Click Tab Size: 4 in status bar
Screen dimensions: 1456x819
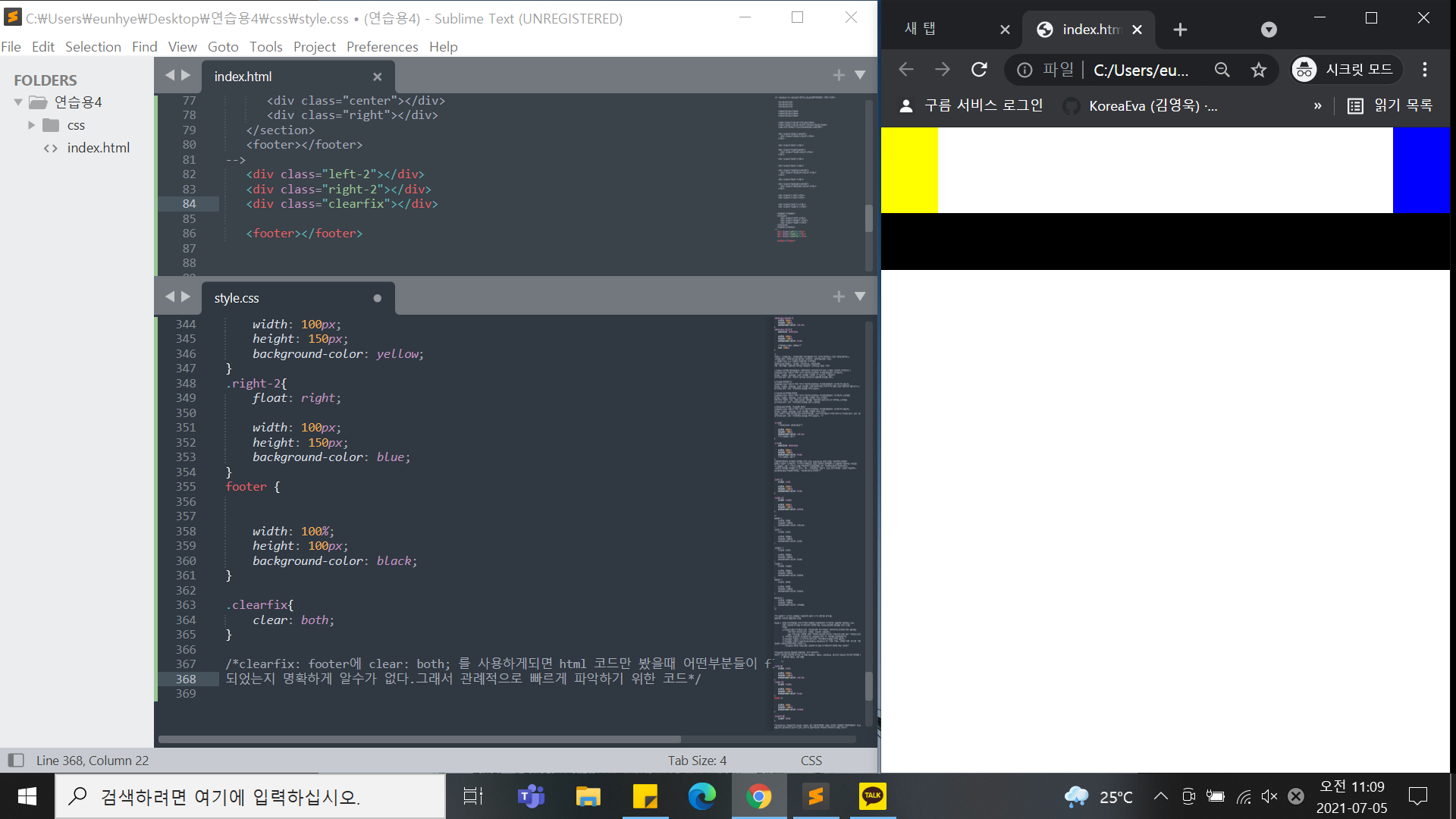697,760
